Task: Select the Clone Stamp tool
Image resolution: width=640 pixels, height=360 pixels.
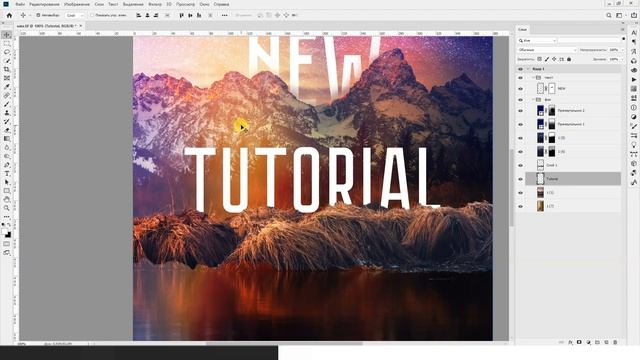Action: (x=7, y=113)
